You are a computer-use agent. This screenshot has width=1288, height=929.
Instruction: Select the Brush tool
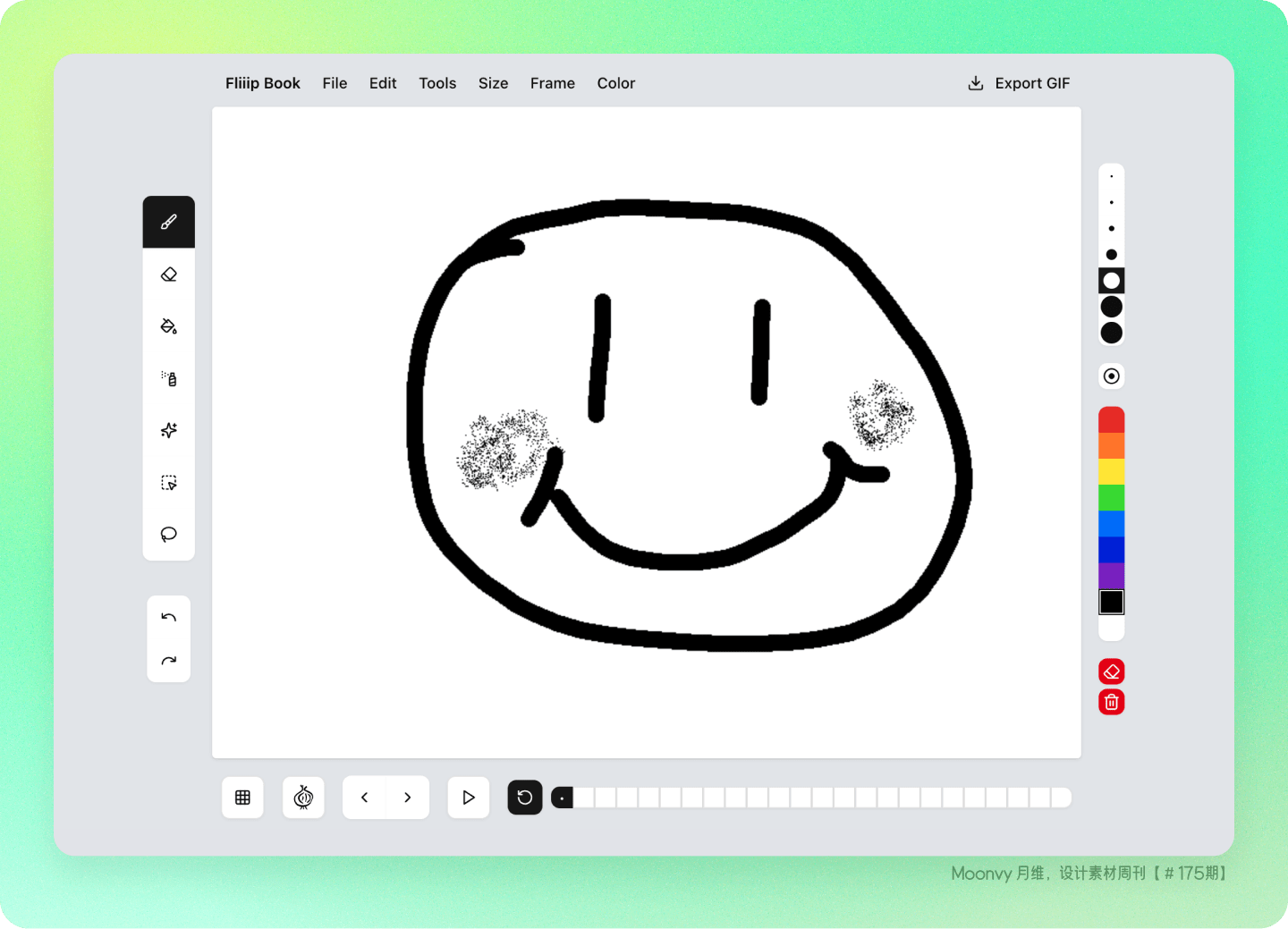(169, 222)
